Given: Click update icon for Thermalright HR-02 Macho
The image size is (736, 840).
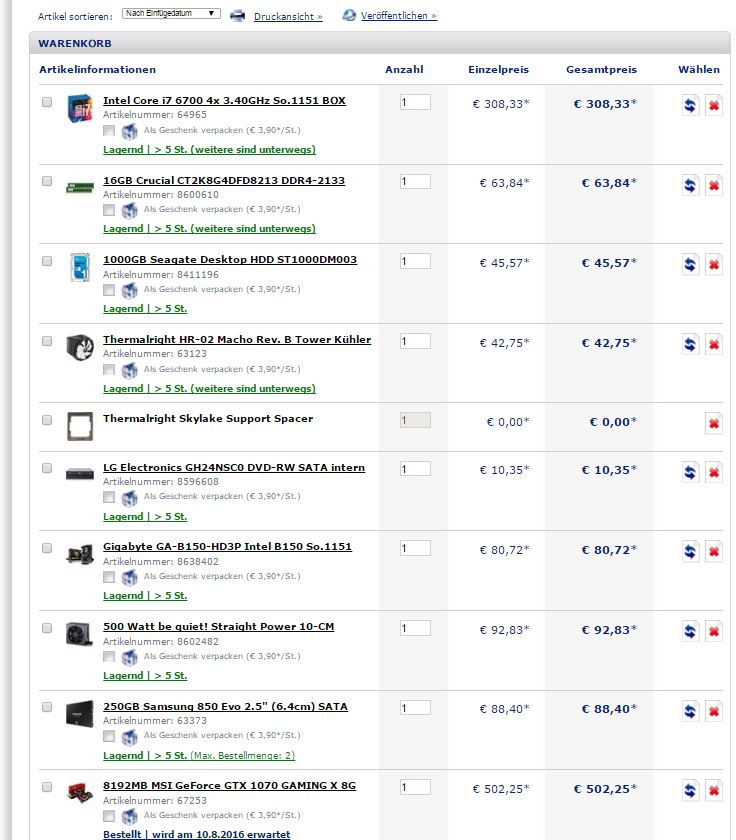Looking at the screenshot, I should click(690, 344).
